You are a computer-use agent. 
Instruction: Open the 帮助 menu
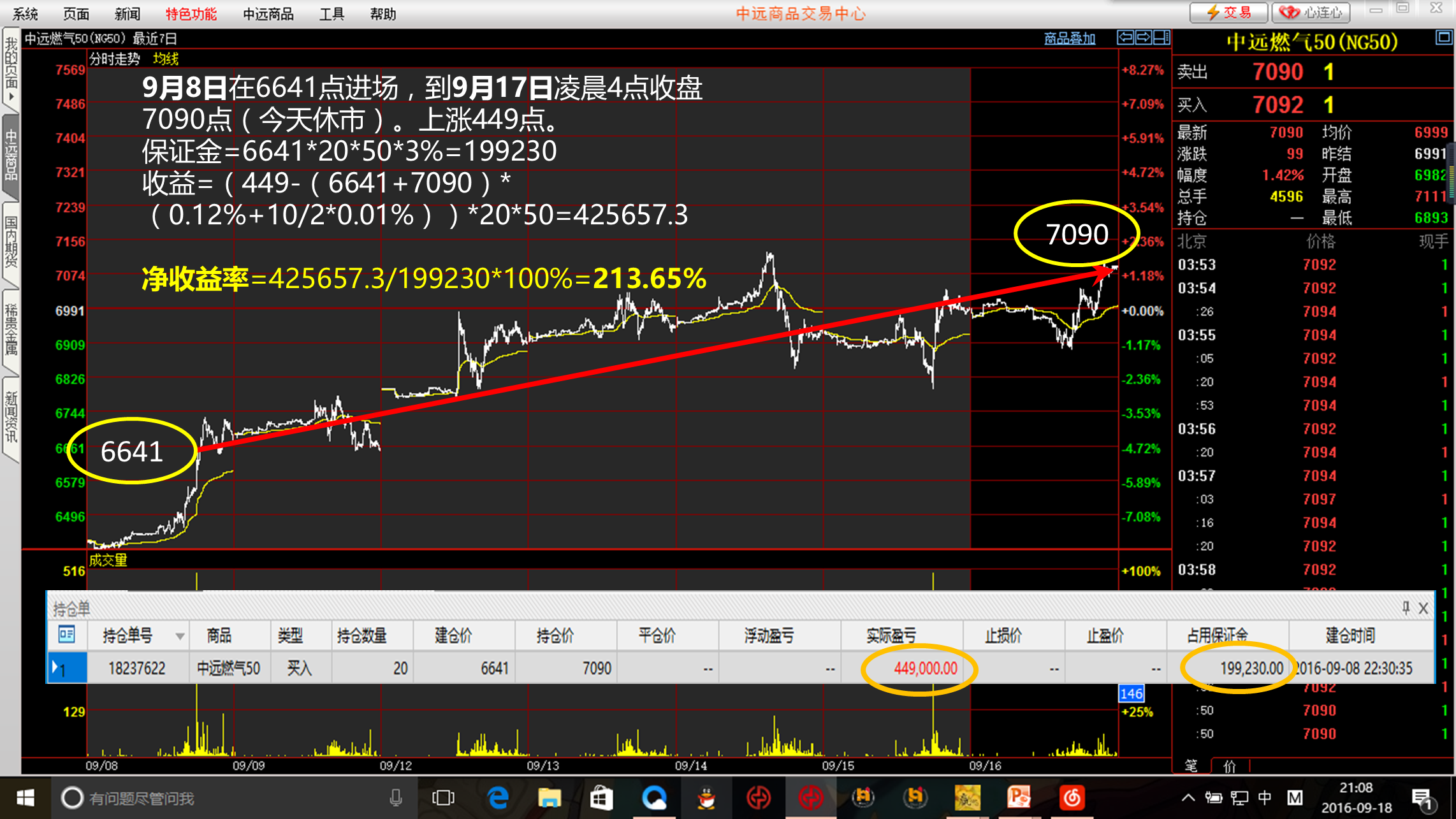[x=383, y=13]
